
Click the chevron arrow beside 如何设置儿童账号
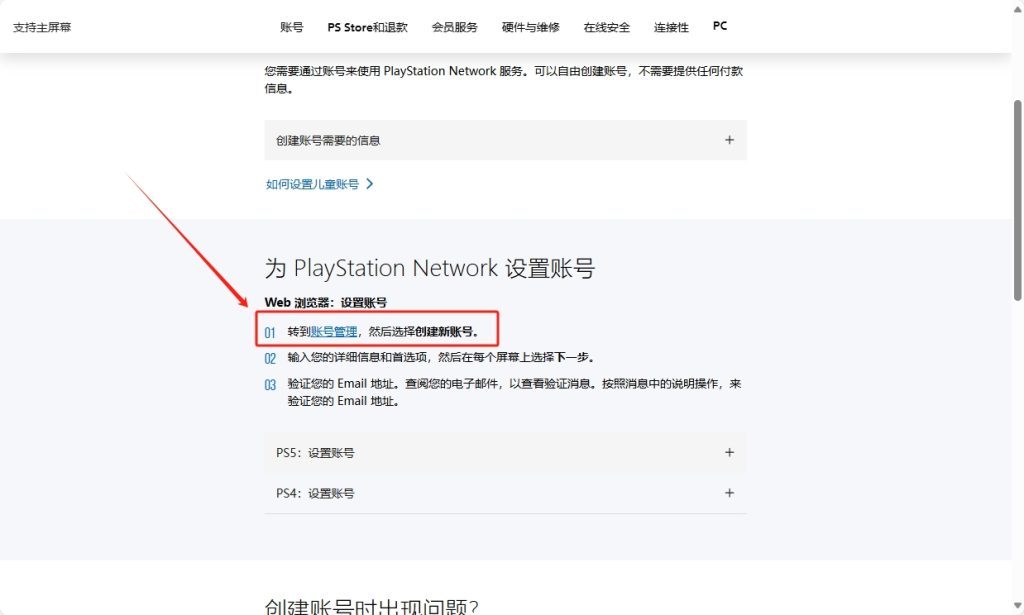tap(368, 184)
